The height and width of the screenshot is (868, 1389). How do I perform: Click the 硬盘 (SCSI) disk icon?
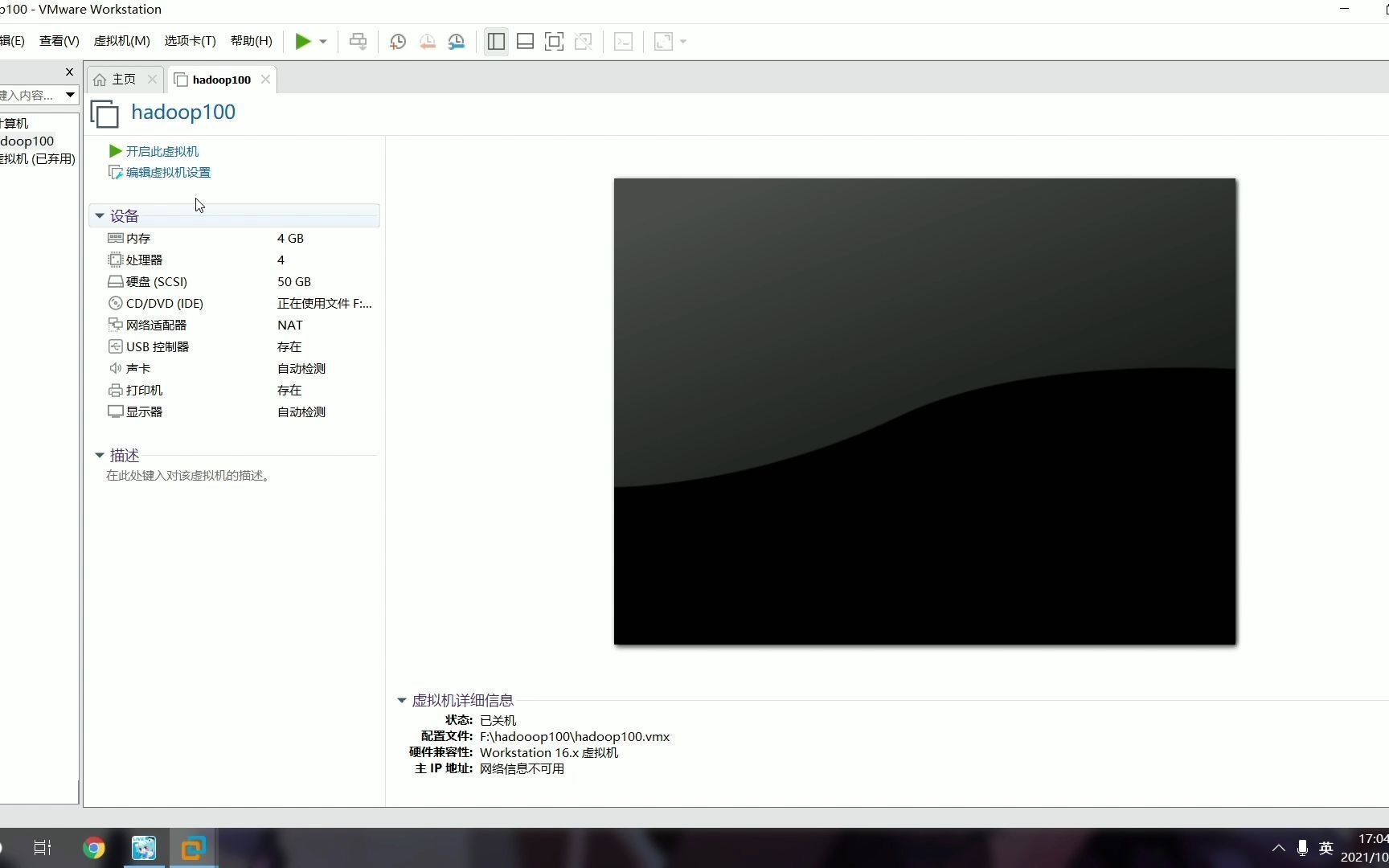coord(116,281)
